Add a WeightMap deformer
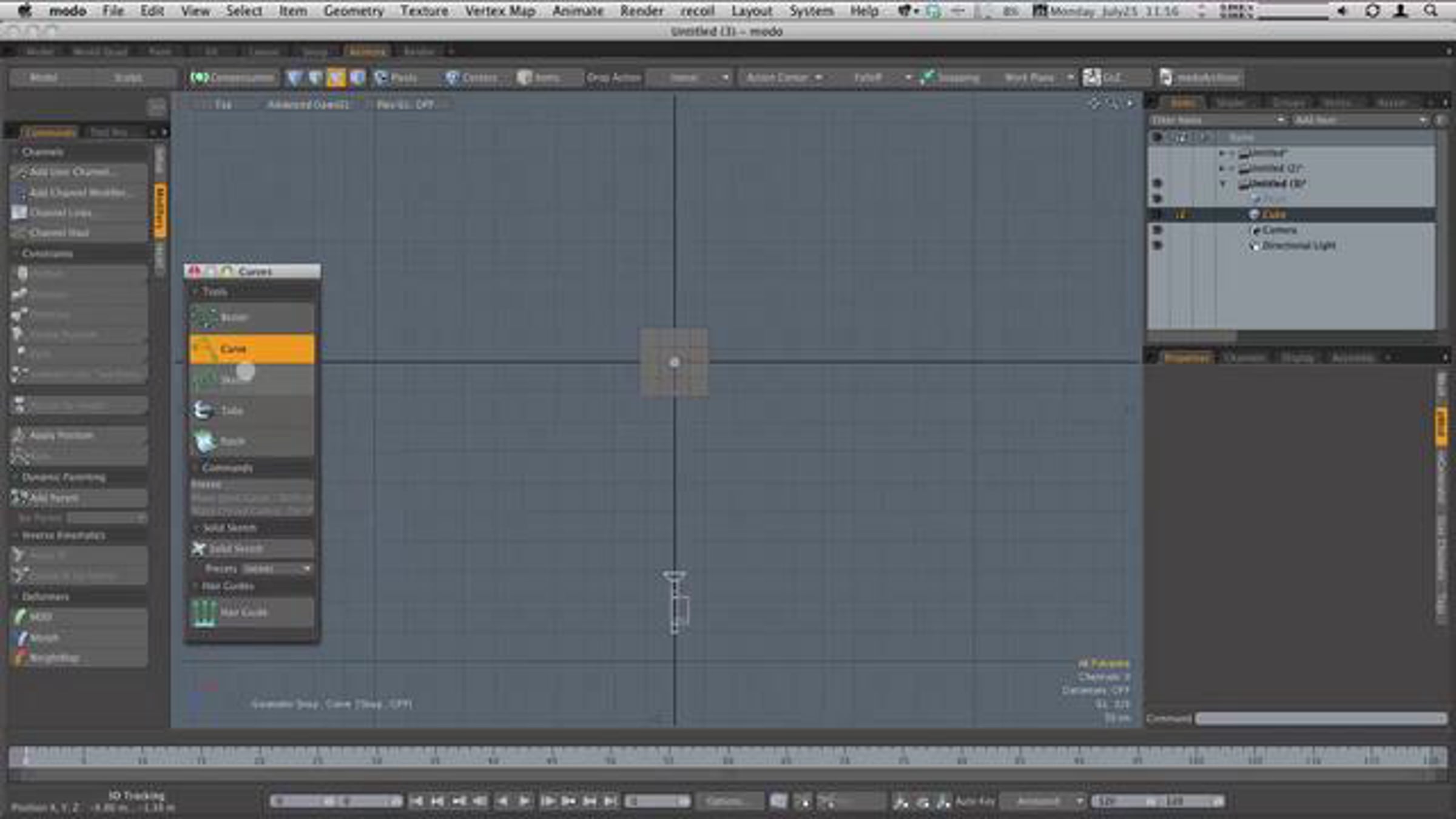1456x819 pixels. 79,658
